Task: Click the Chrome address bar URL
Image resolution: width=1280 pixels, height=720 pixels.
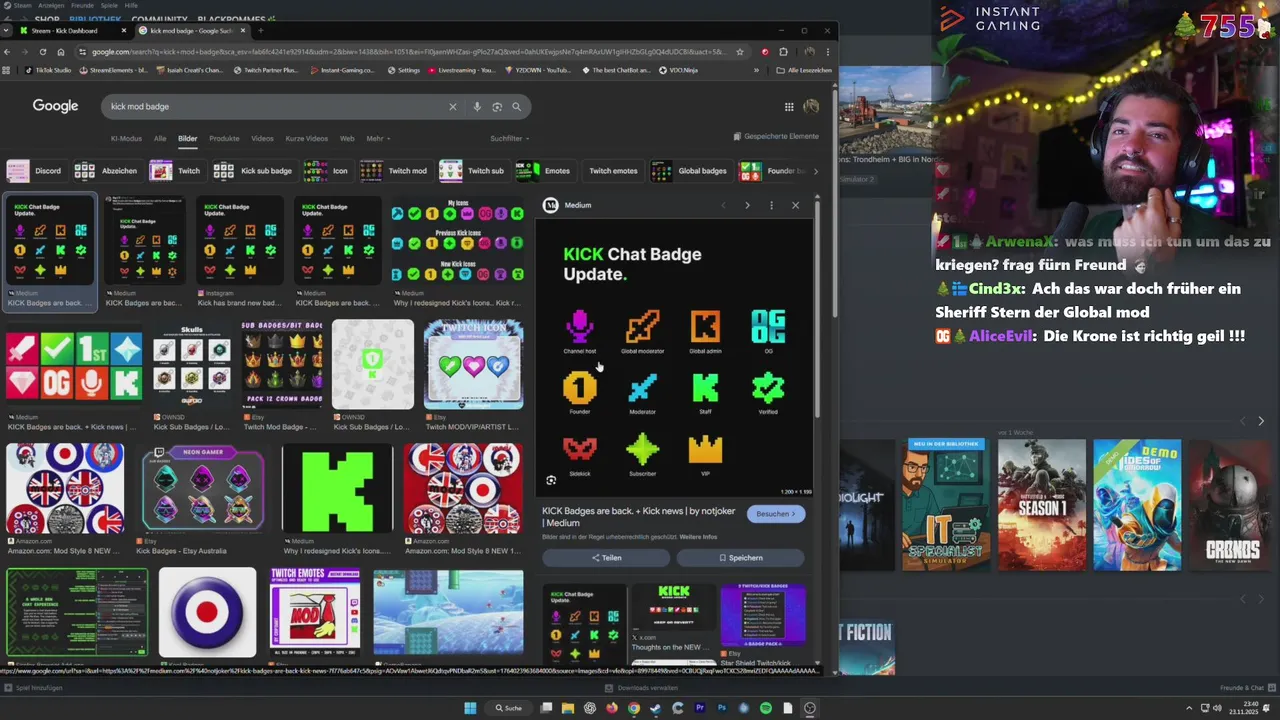Action: click(408, 52)
